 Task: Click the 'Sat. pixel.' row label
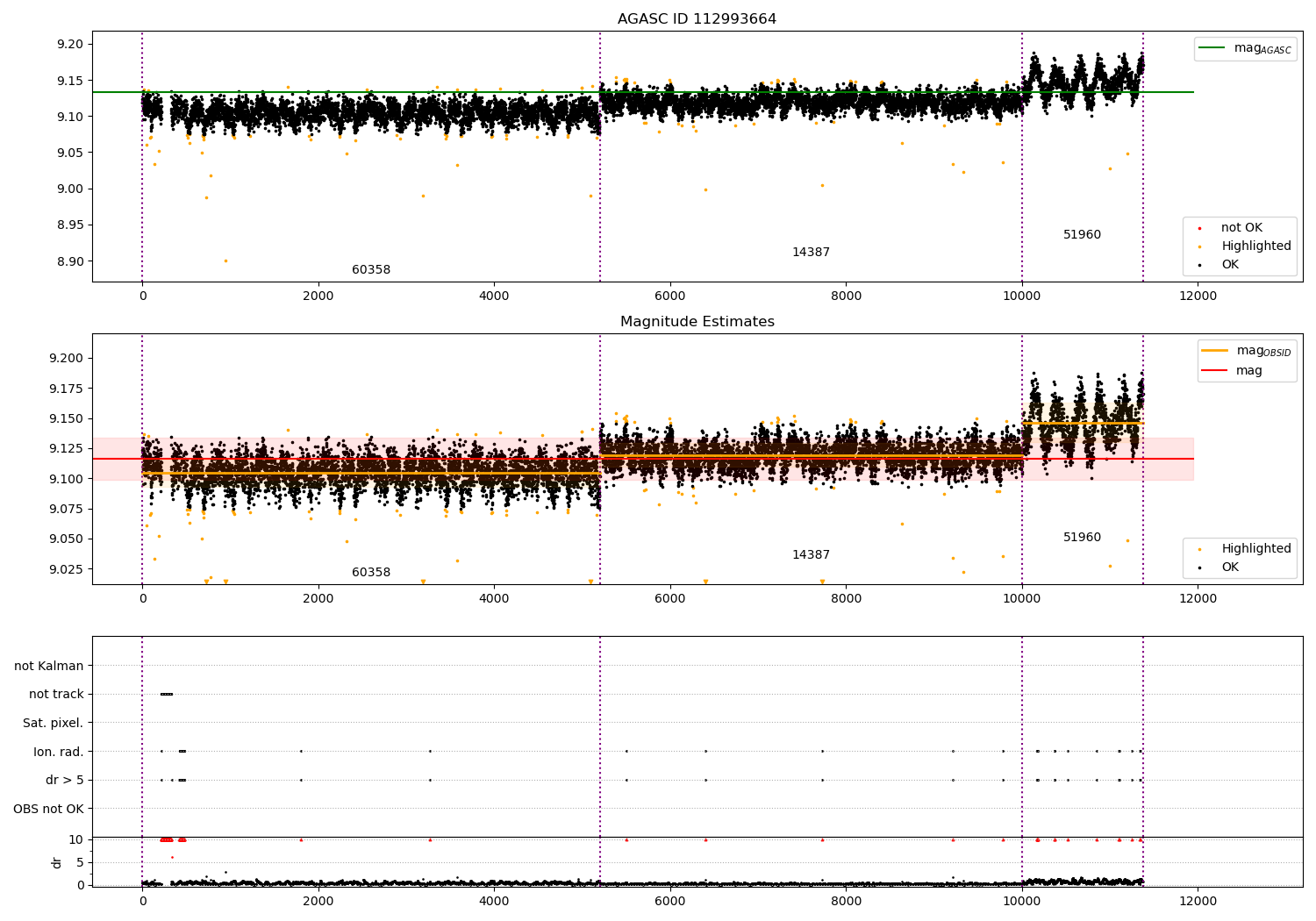click(x=54, y=724)
